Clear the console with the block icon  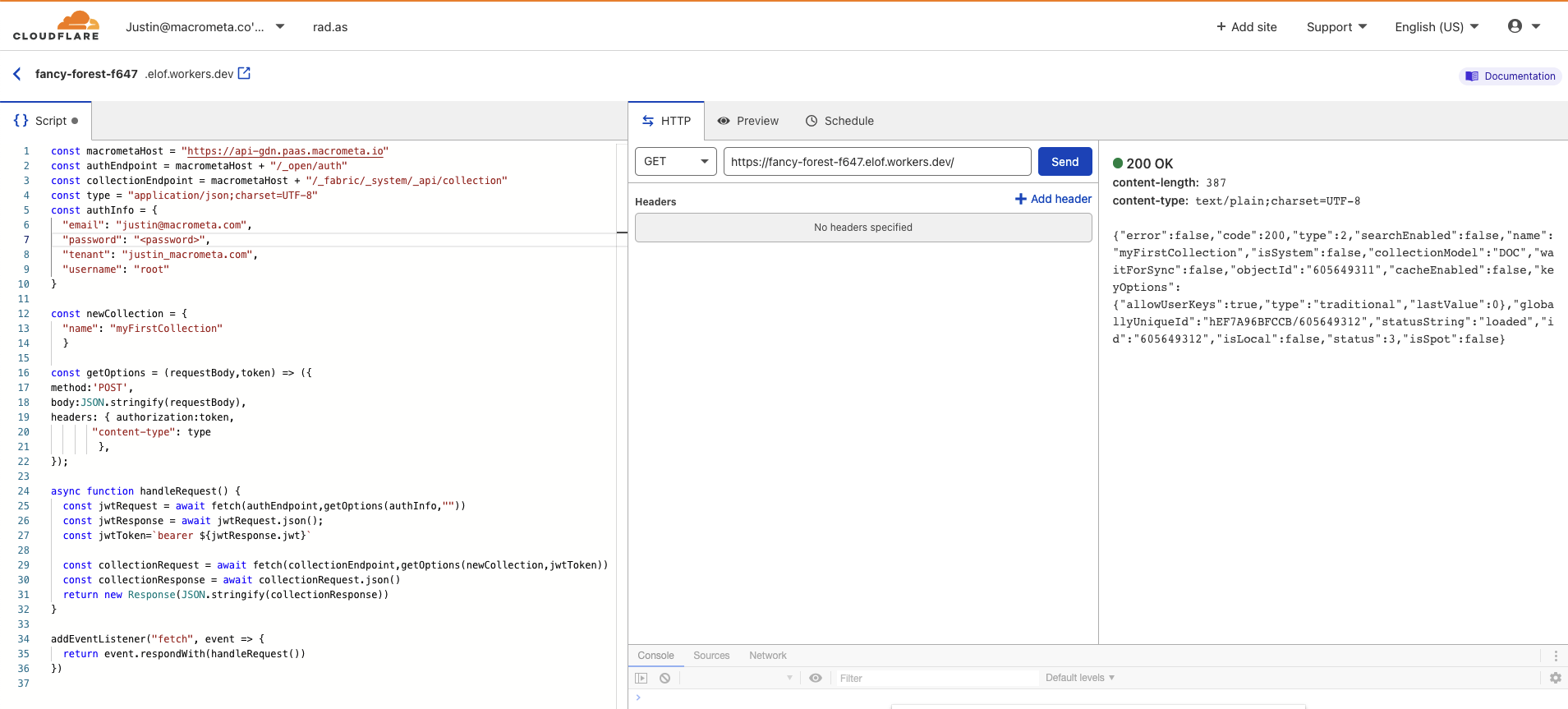pos(665,679)
